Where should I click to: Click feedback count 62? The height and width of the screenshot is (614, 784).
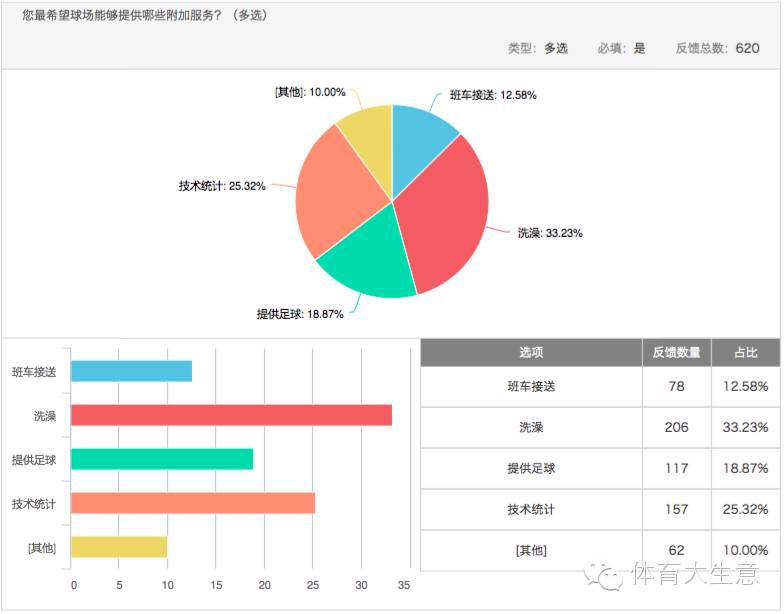tap(676, 550)
